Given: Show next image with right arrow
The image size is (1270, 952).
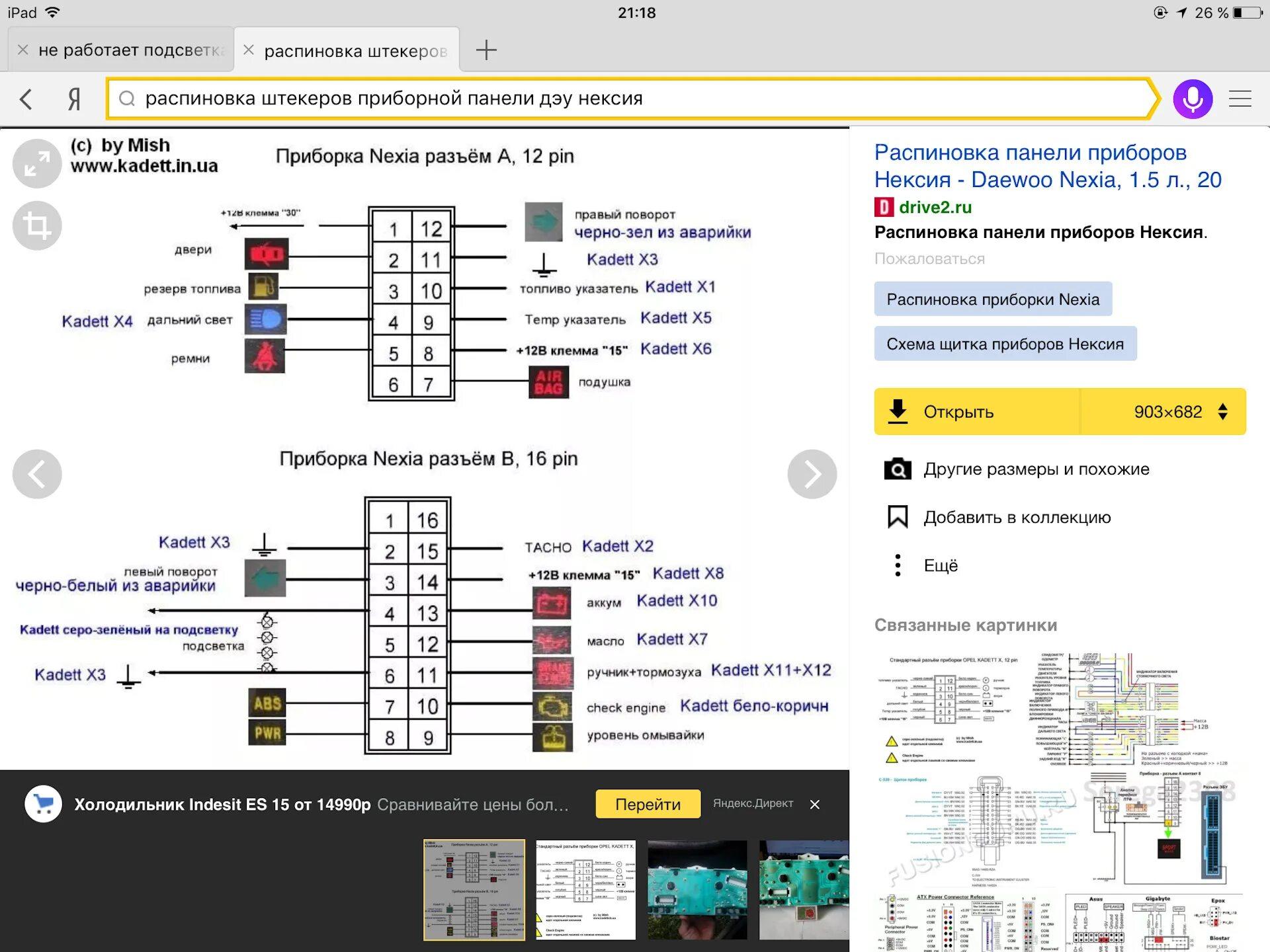Looking at the screenshot, I should click(x=812, y=474).
